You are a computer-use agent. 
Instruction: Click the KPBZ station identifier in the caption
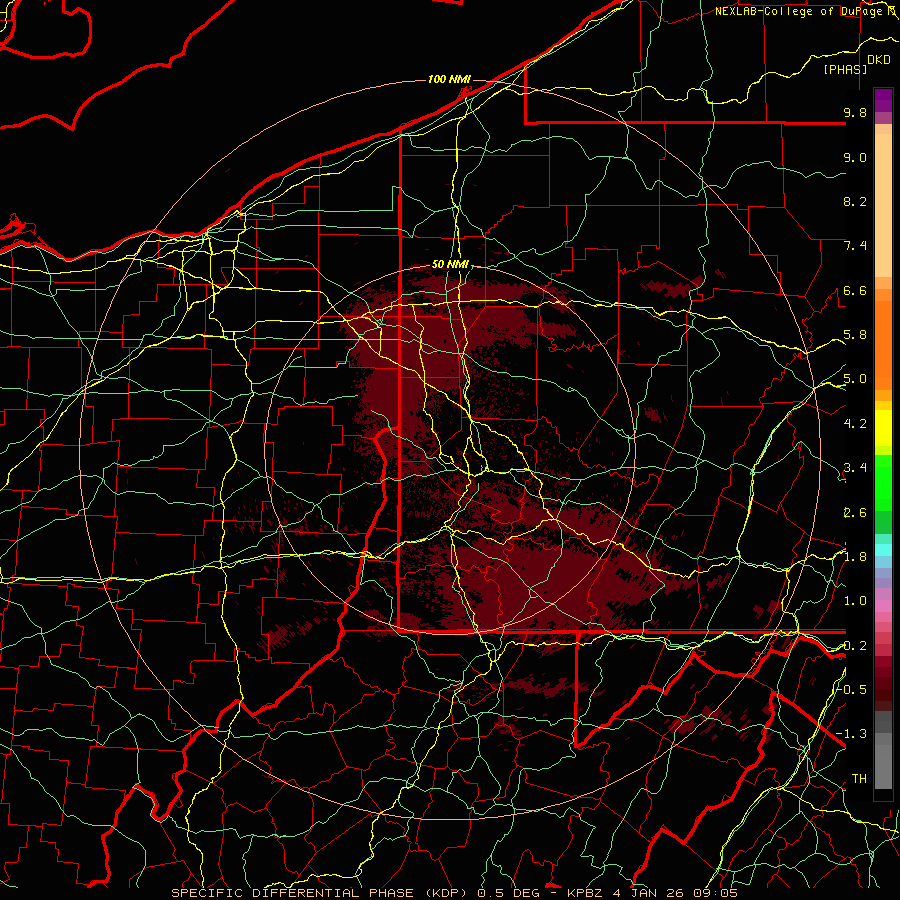click(x=587, y=893)
